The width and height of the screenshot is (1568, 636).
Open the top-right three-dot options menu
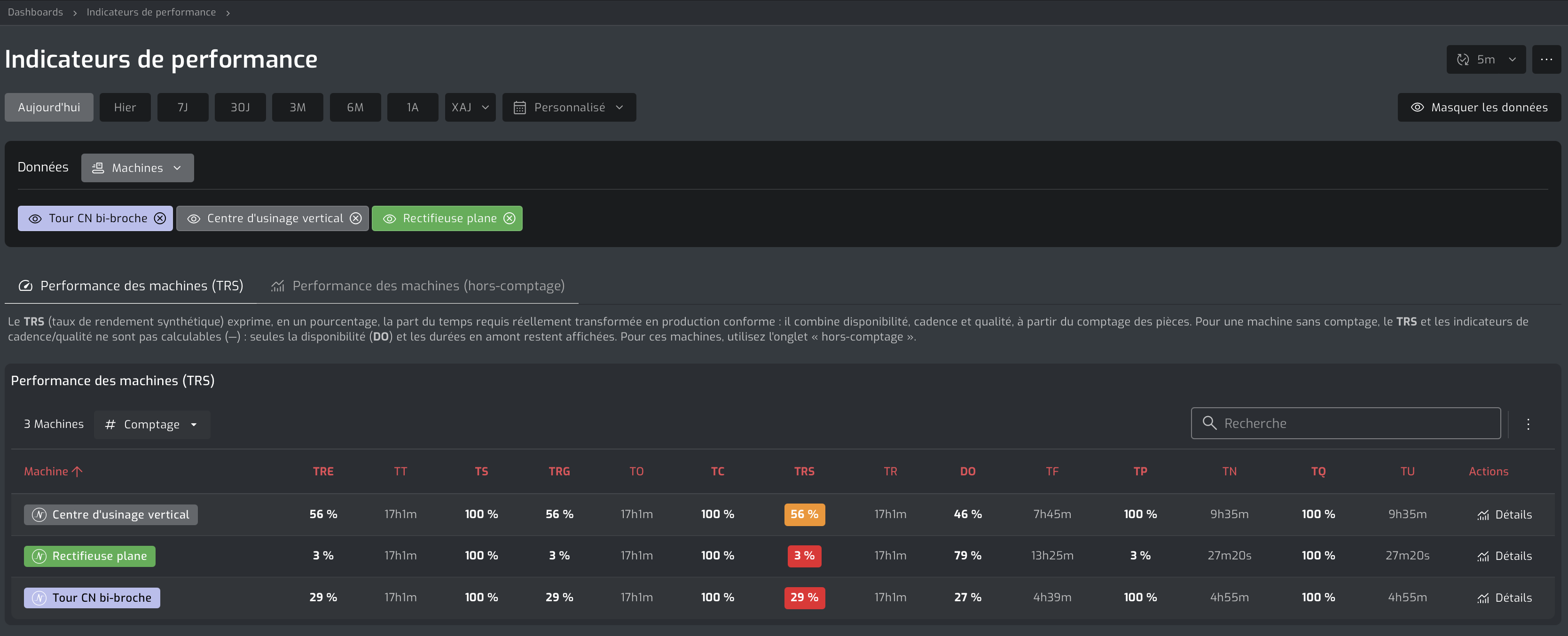click(1546, 60)
